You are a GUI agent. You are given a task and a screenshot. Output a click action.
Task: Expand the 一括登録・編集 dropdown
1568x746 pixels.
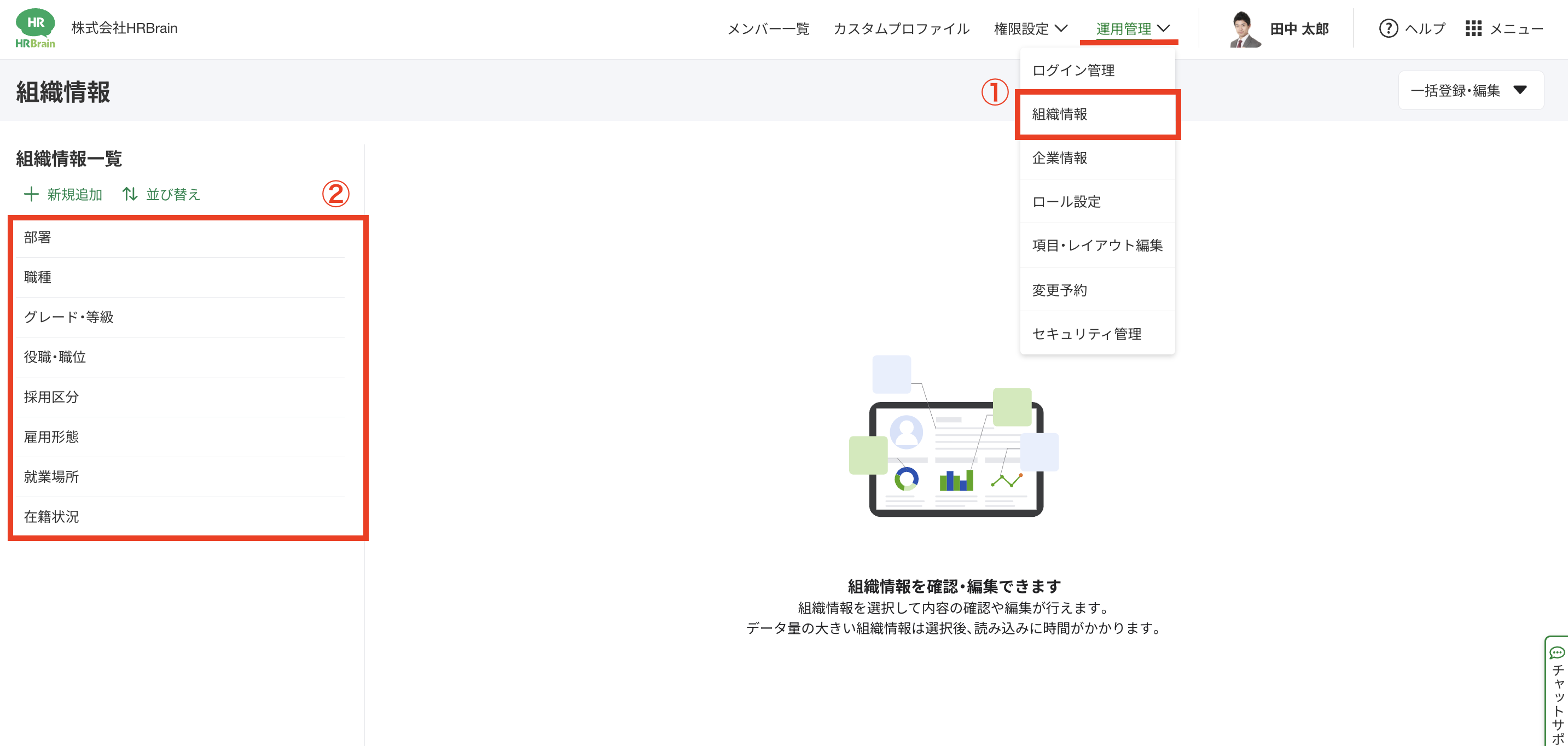click(x=1470, y=90)
